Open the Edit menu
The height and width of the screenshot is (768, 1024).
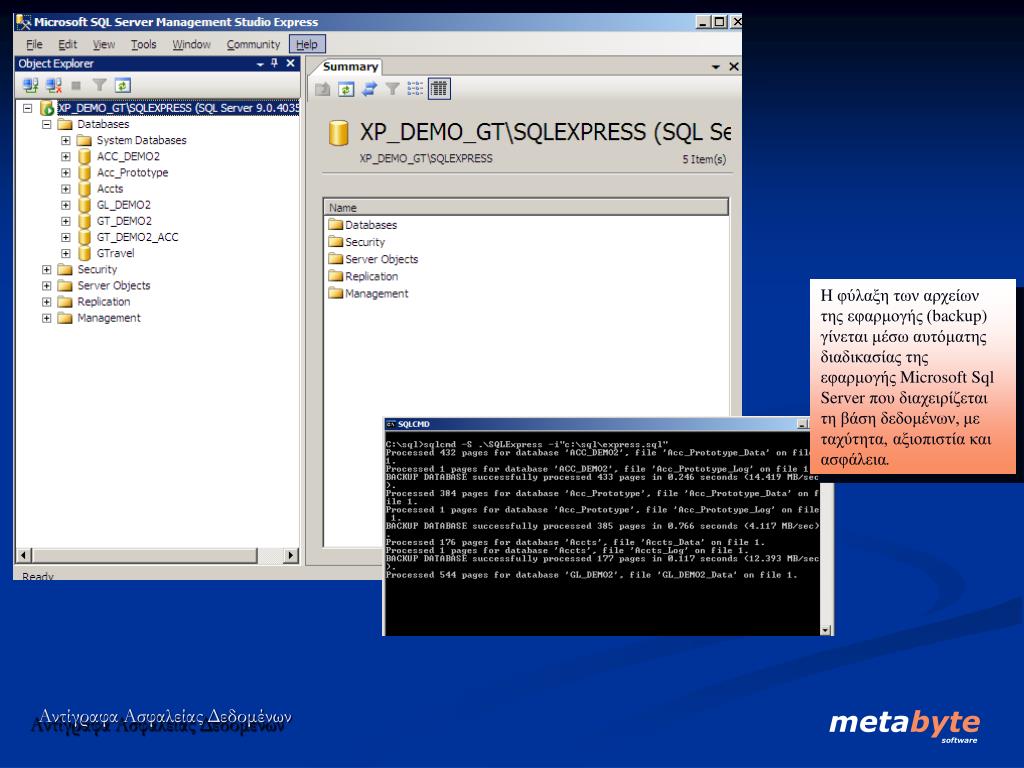click(67, 44)
